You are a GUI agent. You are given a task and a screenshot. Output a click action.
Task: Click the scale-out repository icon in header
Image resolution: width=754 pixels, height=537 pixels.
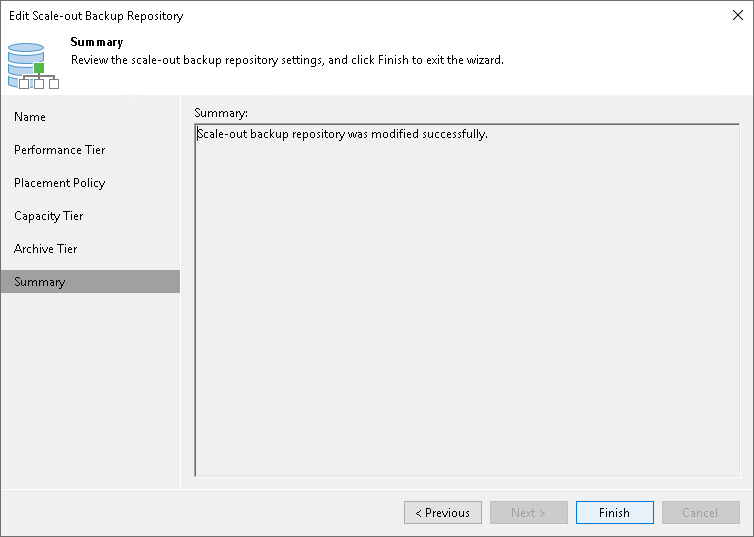(x=32, y=65)
